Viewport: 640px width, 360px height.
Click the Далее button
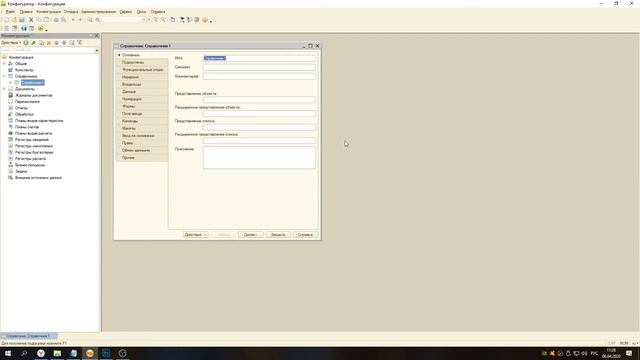(x=250, y=235)
